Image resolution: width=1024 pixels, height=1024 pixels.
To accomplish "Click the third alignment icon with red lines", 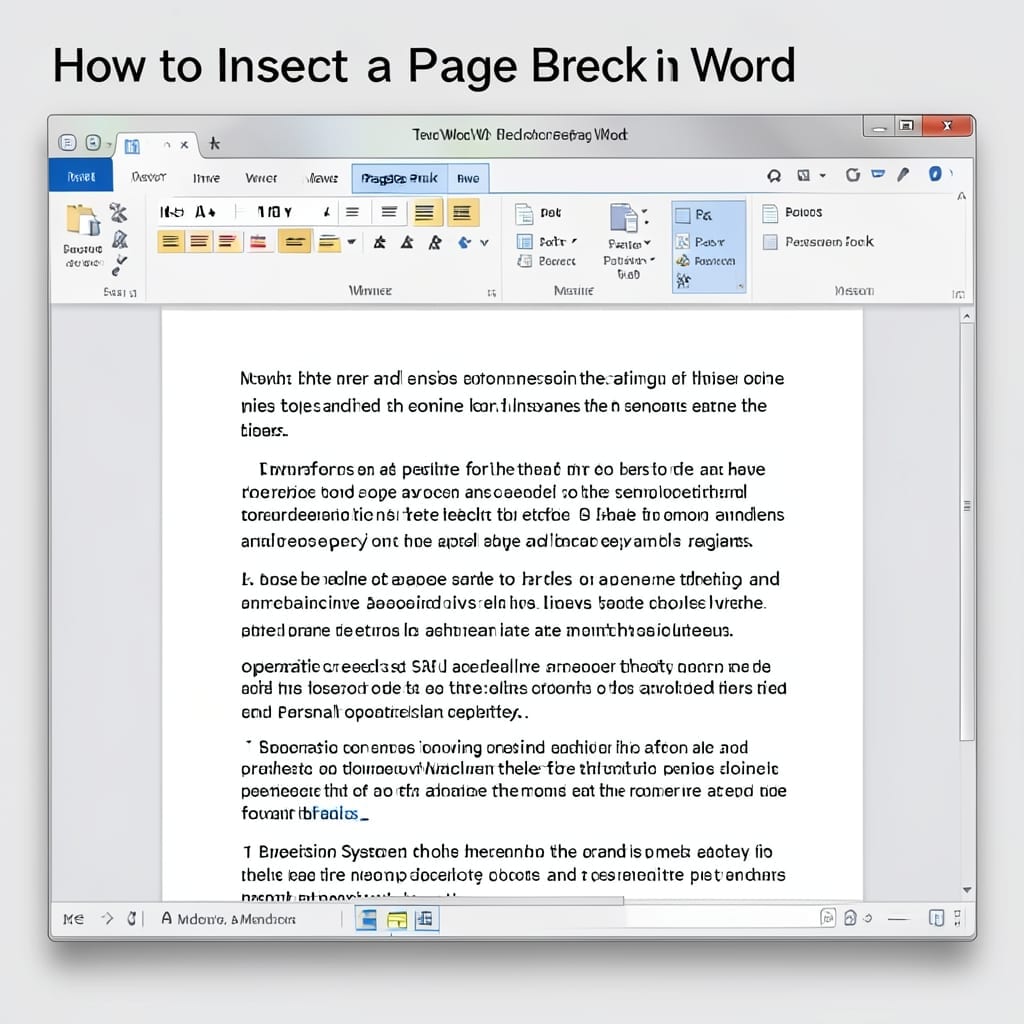I will [x=228, y=242].
